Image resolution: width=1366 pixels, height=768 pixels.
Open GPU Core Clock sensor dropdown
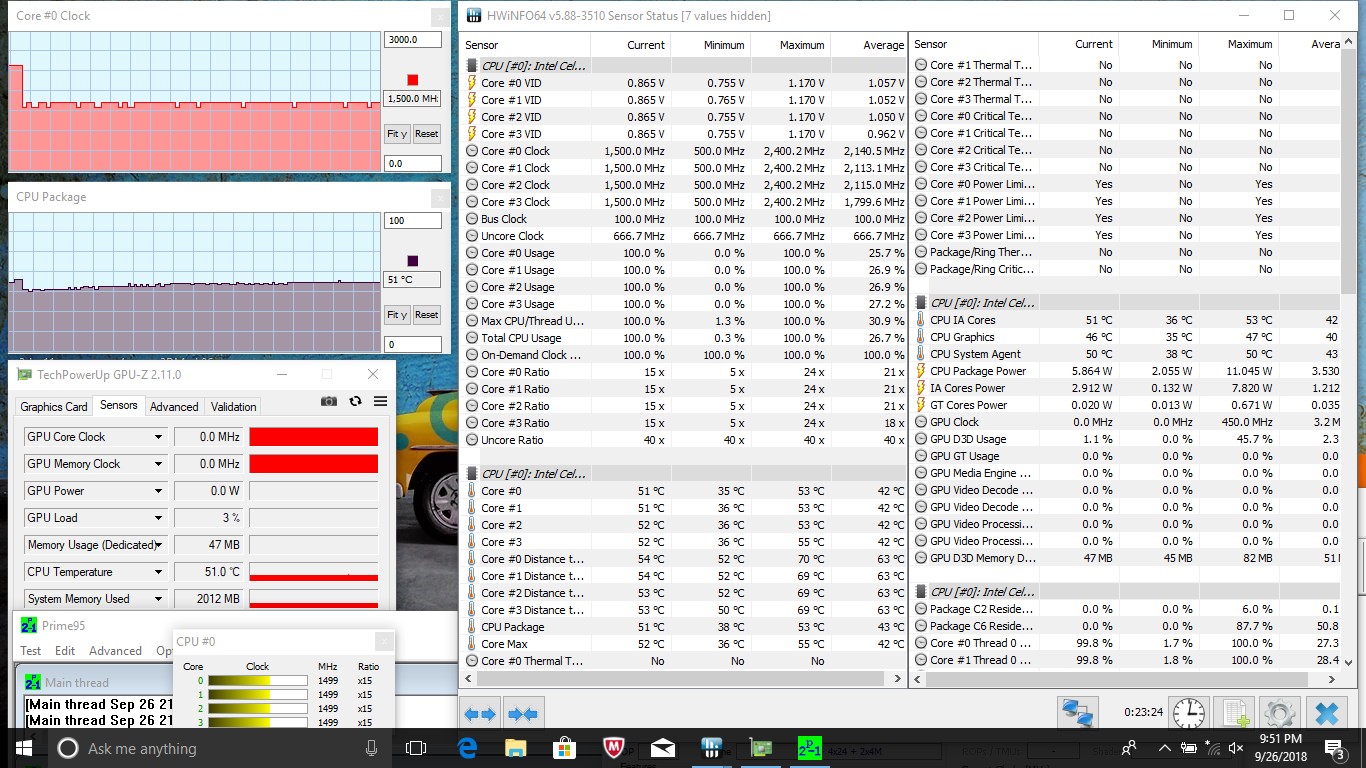[159, 437]
